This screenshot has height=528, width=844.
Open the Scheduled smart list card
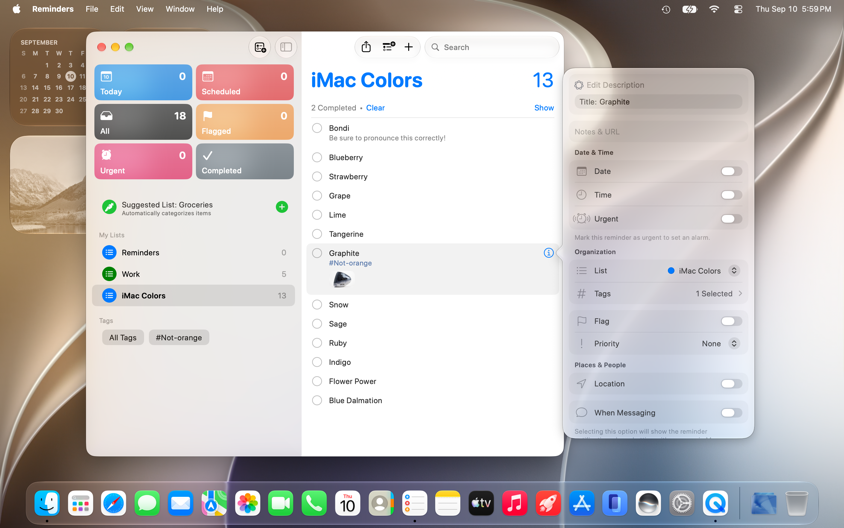tap(245, 83)
